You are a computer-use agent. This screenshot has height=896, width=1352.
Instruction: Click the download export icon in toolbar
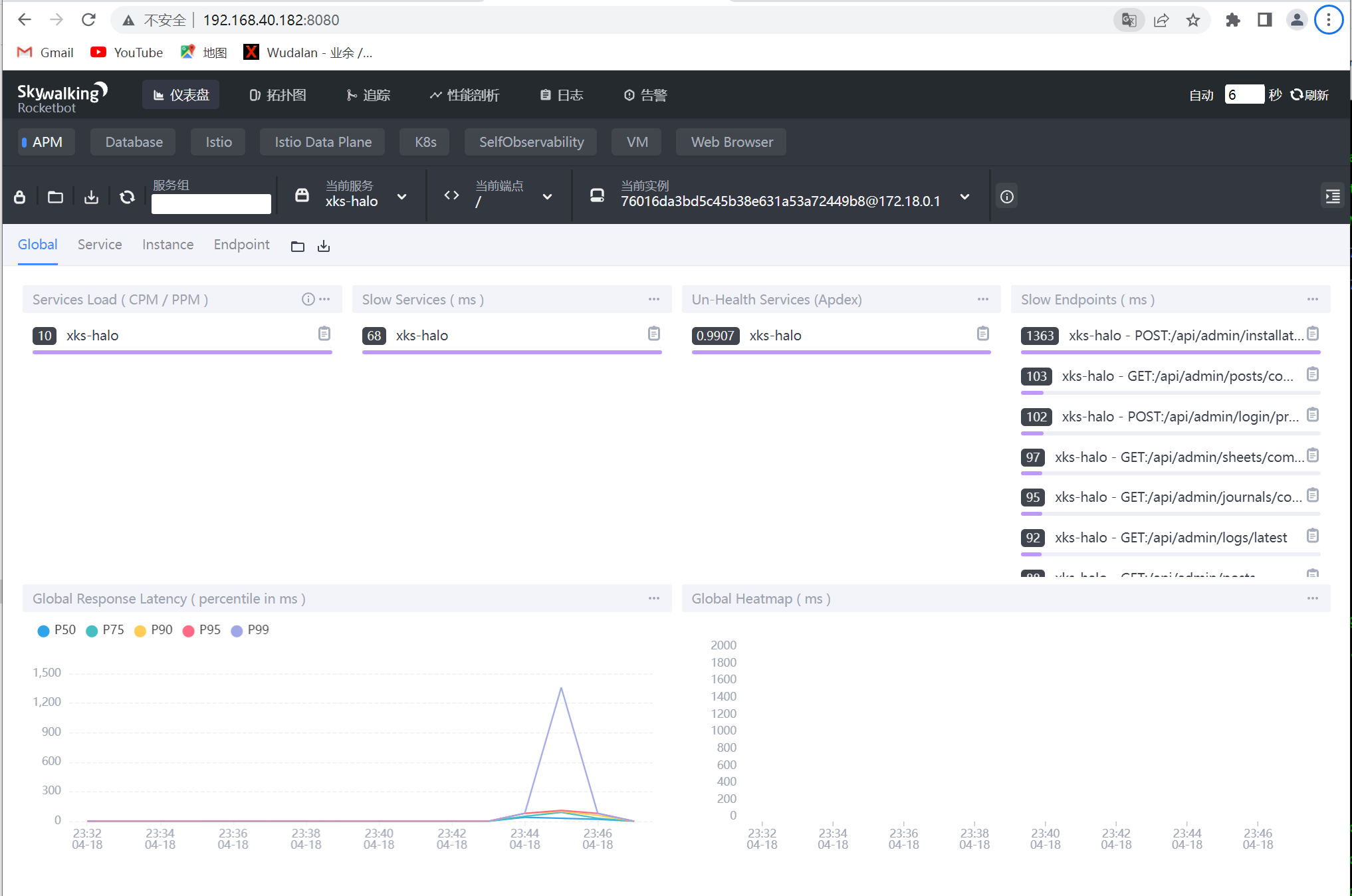(91, 197)
